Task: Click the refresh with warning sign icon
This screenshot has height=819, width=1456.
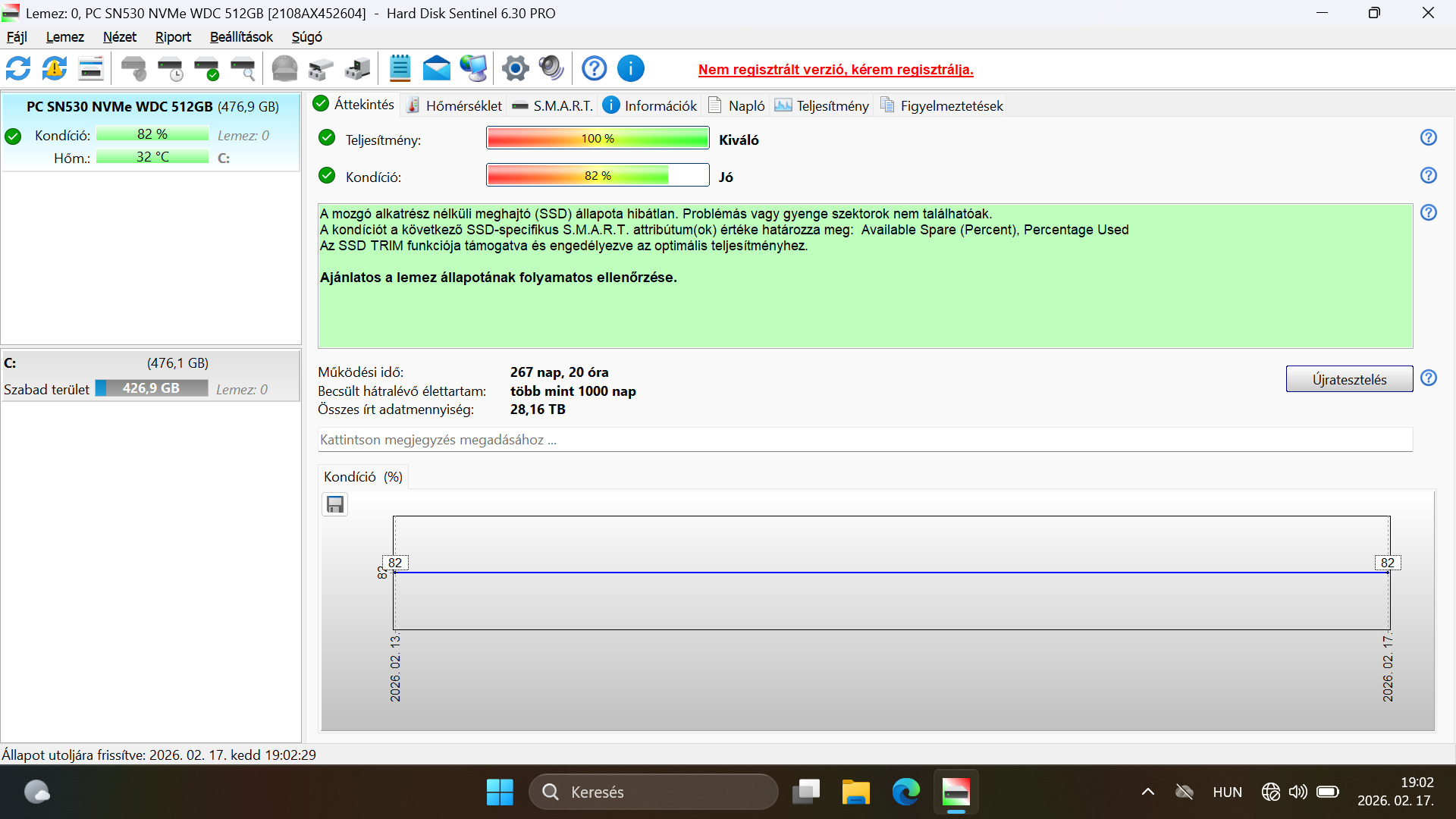Action: pos(55,69)
